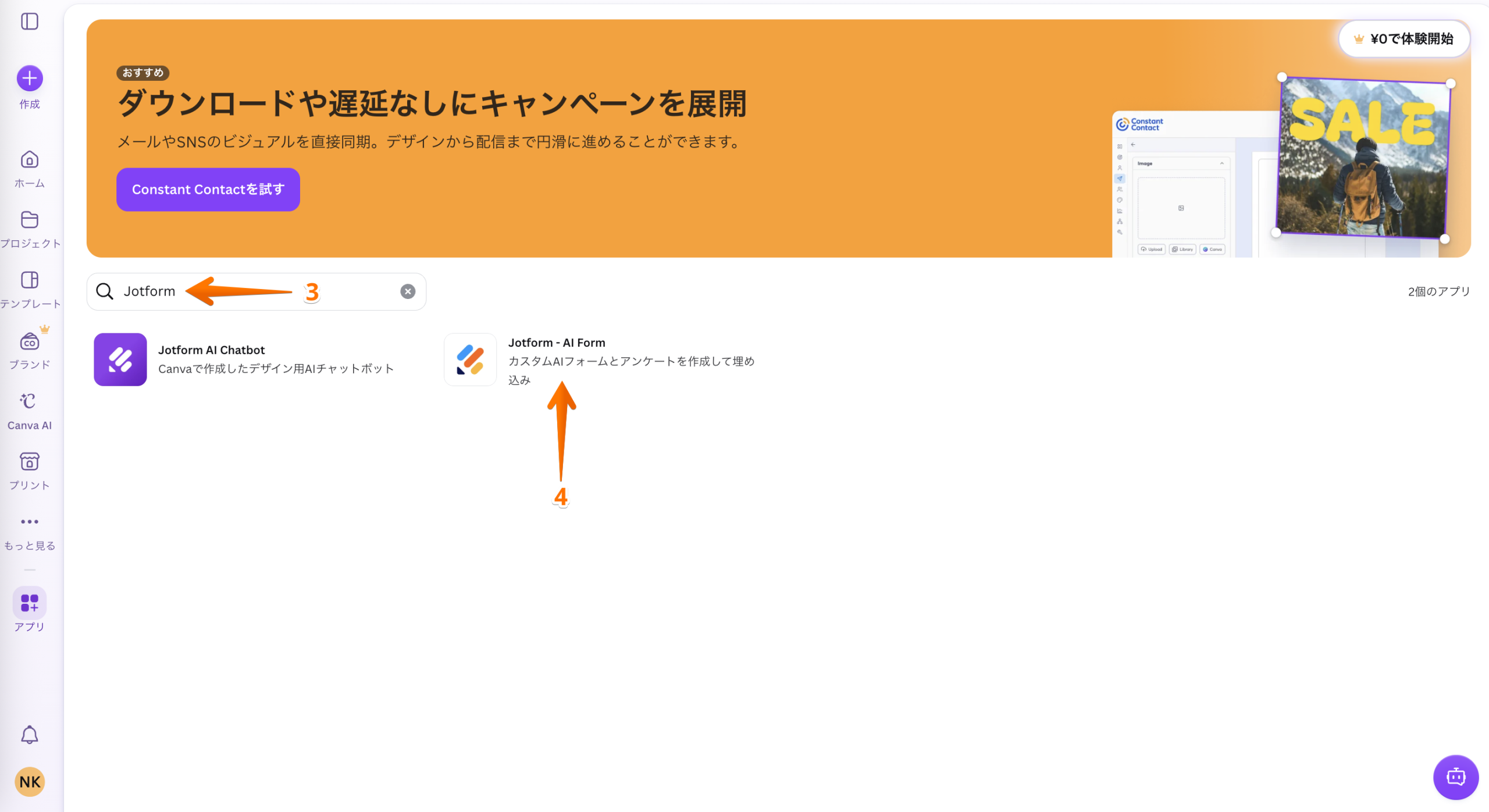This screenshot has height=812, width=1489.
Task: Click the banner headline ダウンロードや遅延なしに
Action: click(432, 104)
